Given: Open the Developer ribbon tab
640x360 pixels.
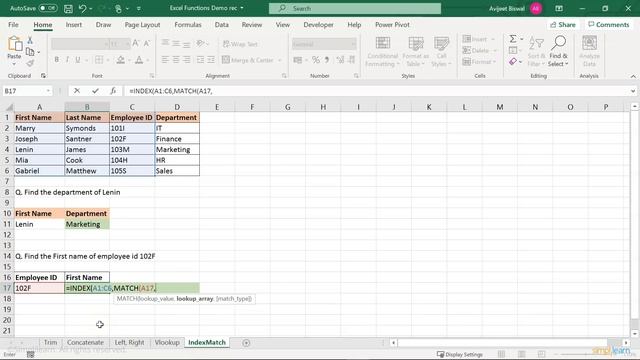Looking at the screenshot, I should 318,24.
